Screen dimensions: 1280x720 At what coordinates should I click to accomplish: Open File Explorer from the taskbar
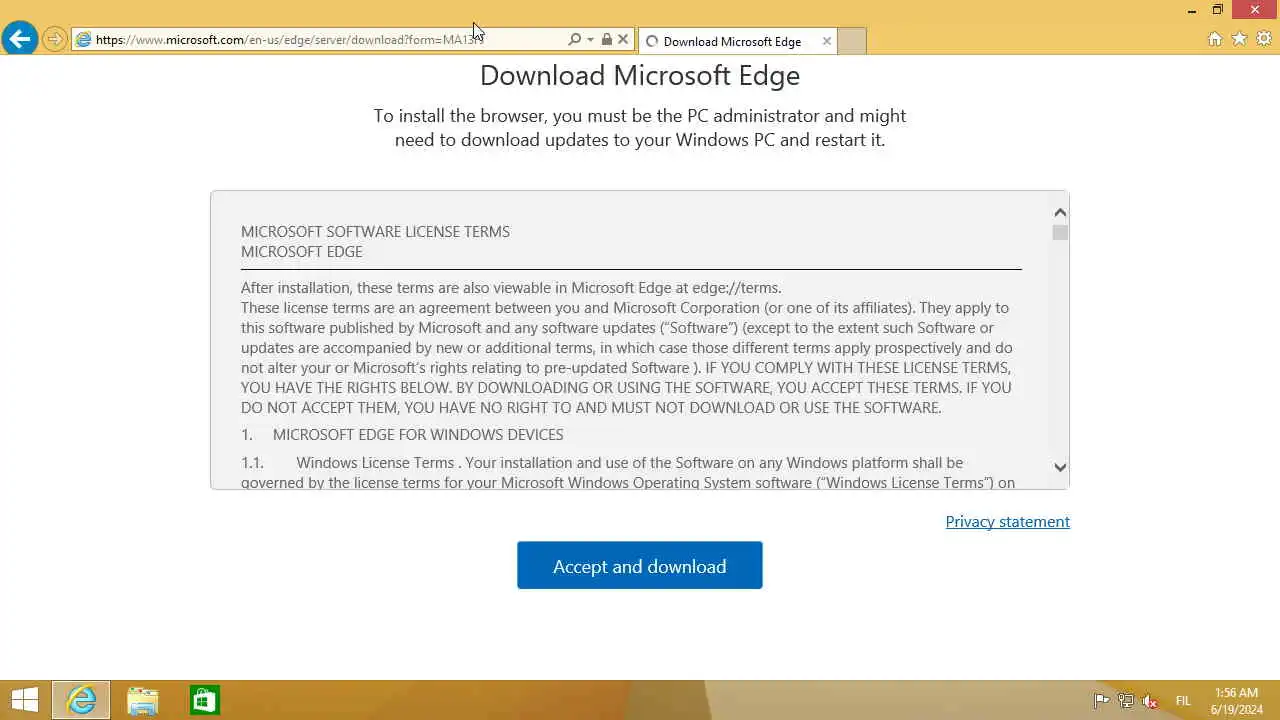click(143, 700)
